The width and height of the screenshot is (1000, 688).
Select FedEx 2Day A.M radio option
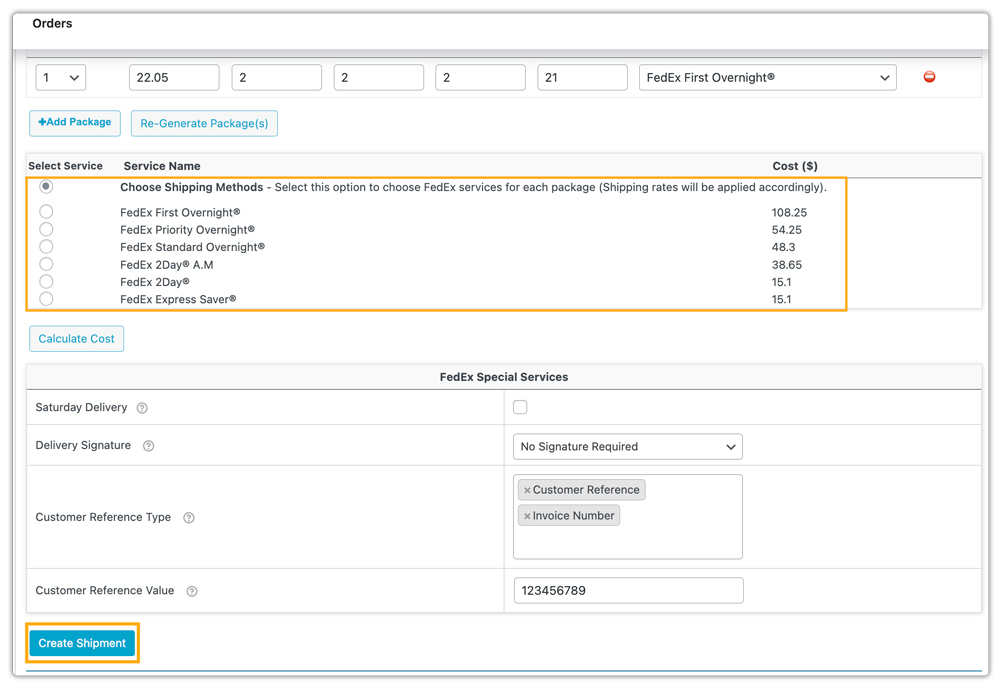click(46, 264)
